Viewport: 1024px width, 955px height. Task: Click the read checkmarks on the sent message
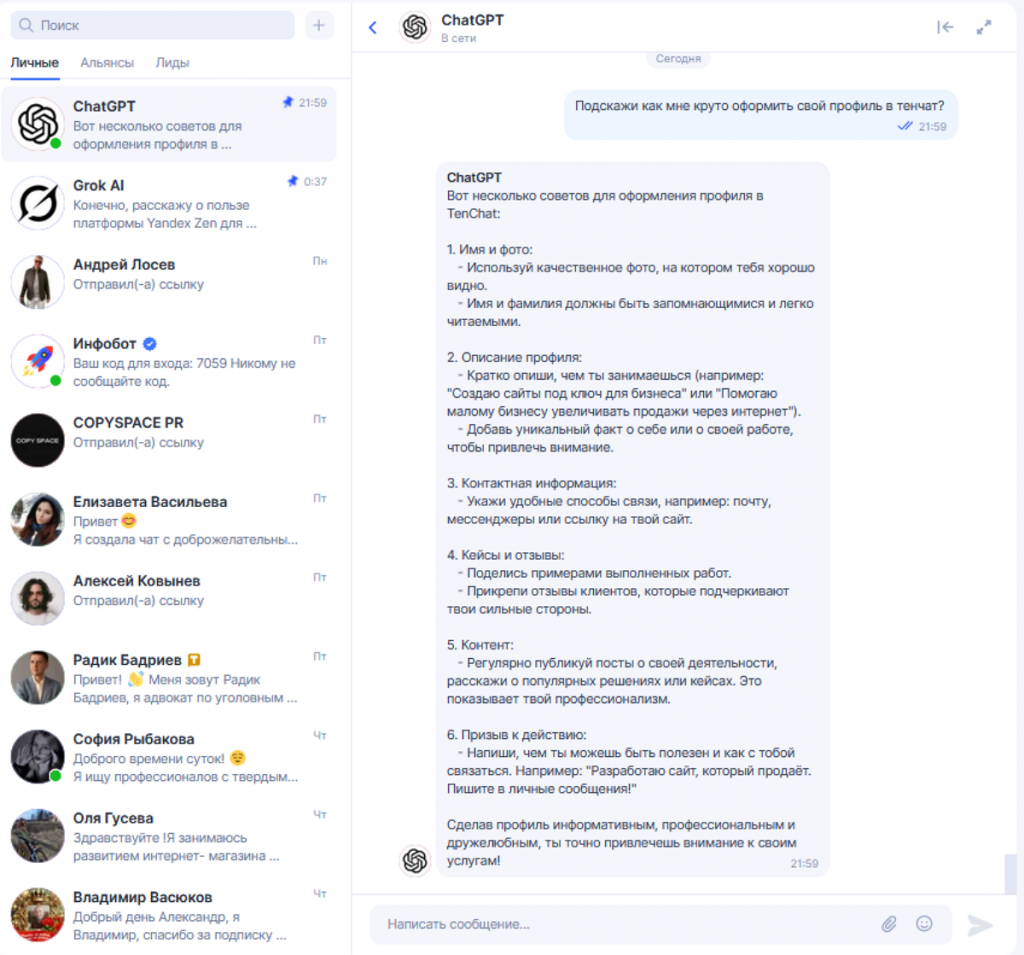904,126
